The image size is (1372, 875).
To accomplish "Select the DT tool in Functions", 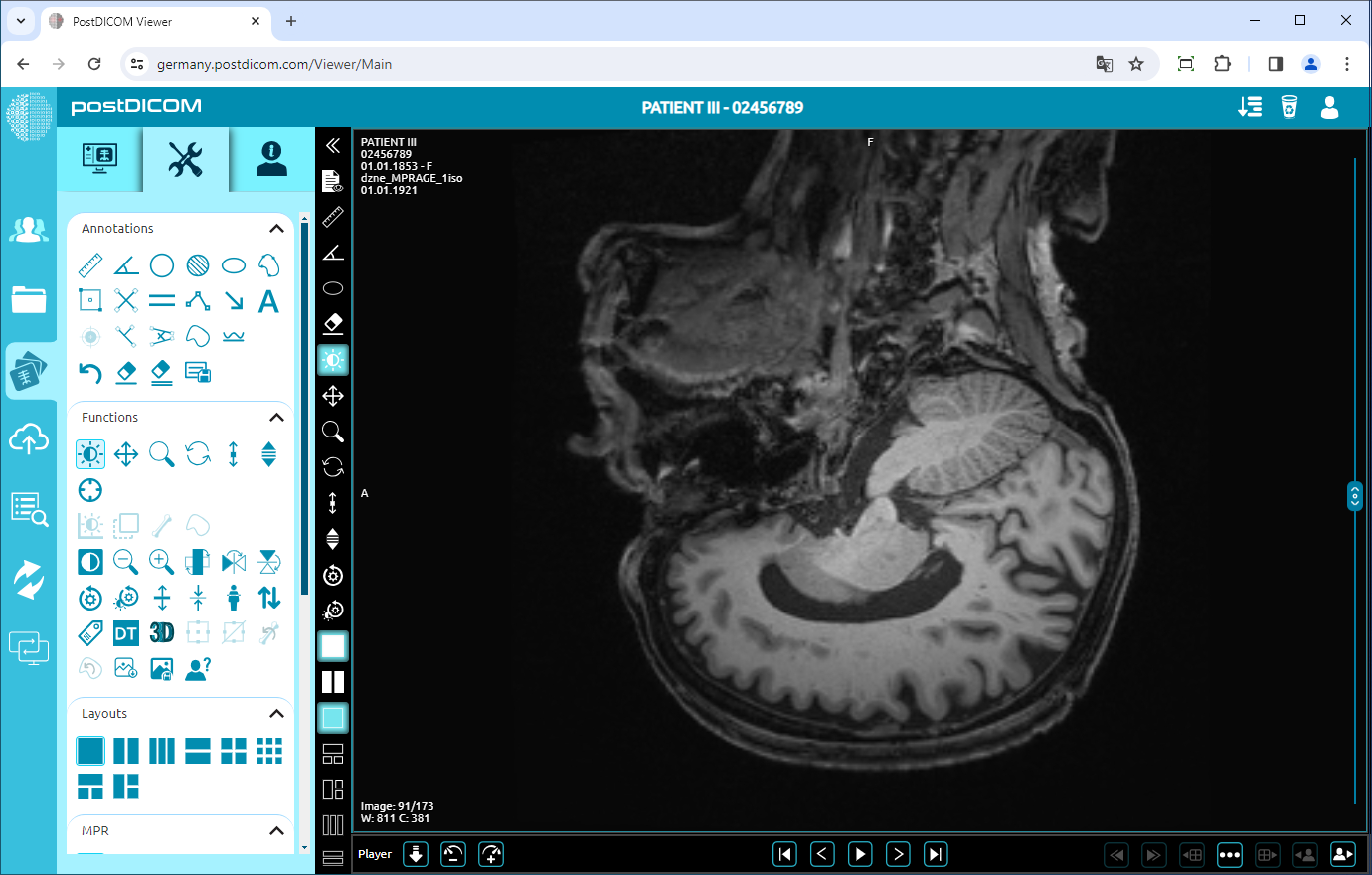I will coord(125,631).
